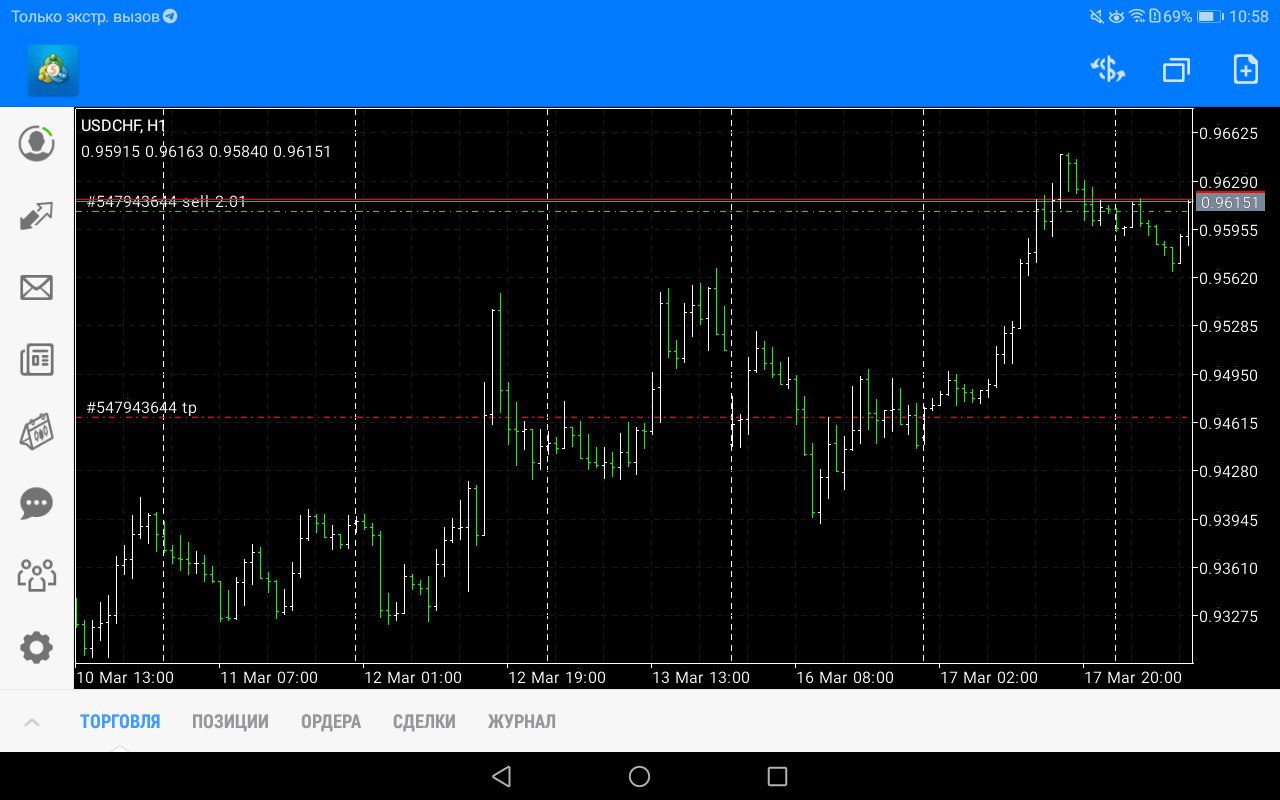
Task: Open the traders community people icon
Action: click(x=37, y=575)
